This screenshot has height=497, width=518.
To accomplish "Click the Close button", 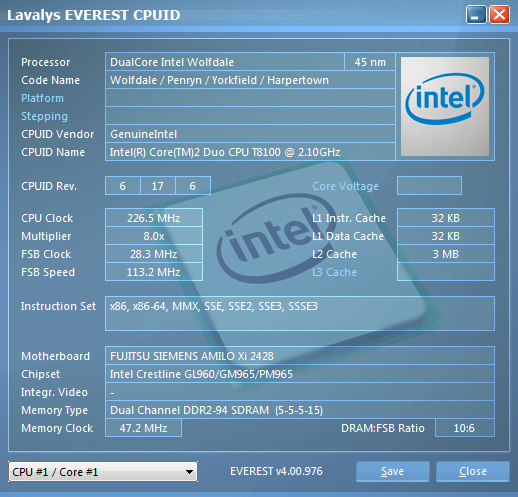I will 473,471.
